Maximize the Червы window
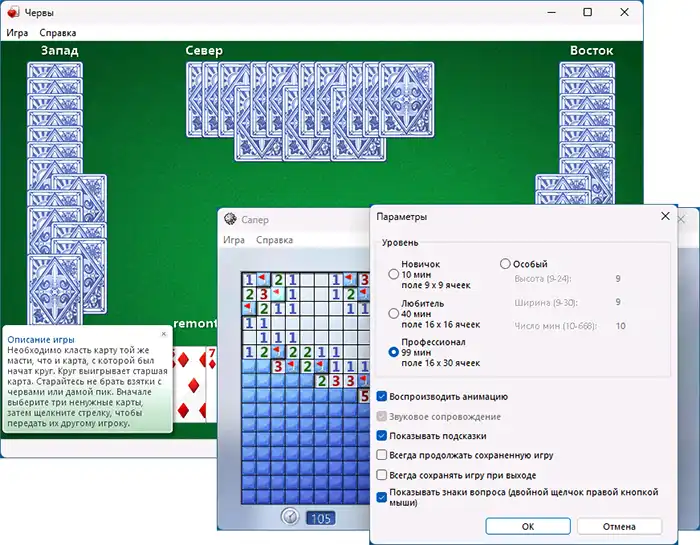Viewport: 700px width, 545px height. [x=588, y=12]
